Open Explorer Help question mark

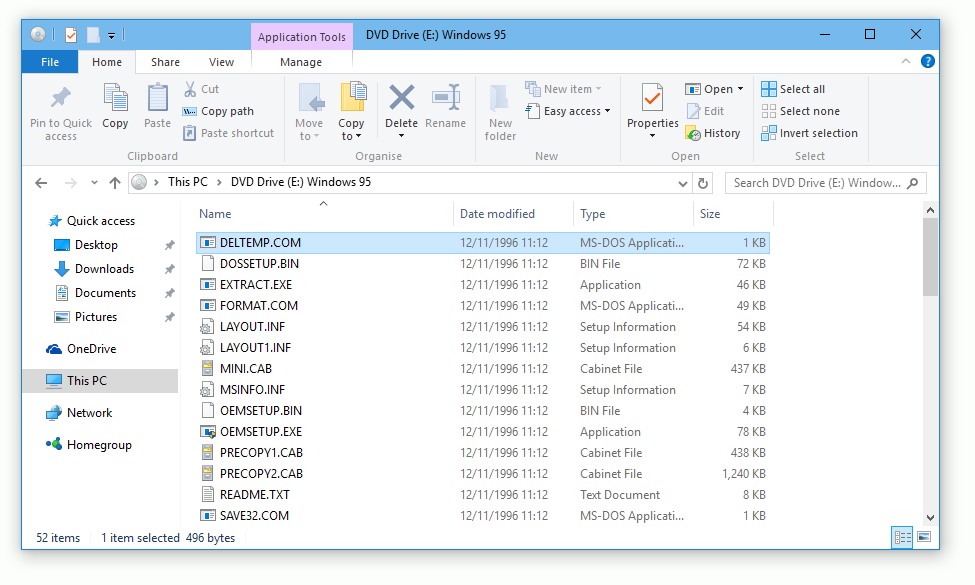[928, 61]
